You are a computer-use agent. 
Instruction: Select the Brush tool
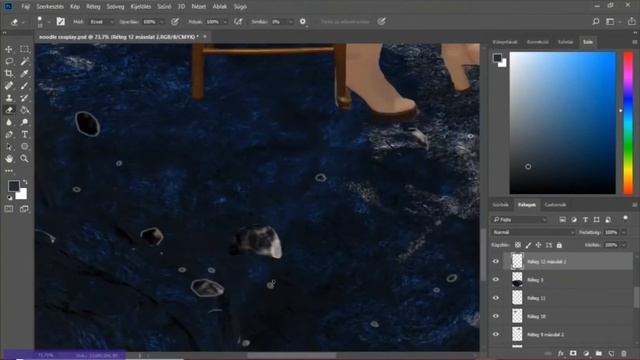[24, 86]
